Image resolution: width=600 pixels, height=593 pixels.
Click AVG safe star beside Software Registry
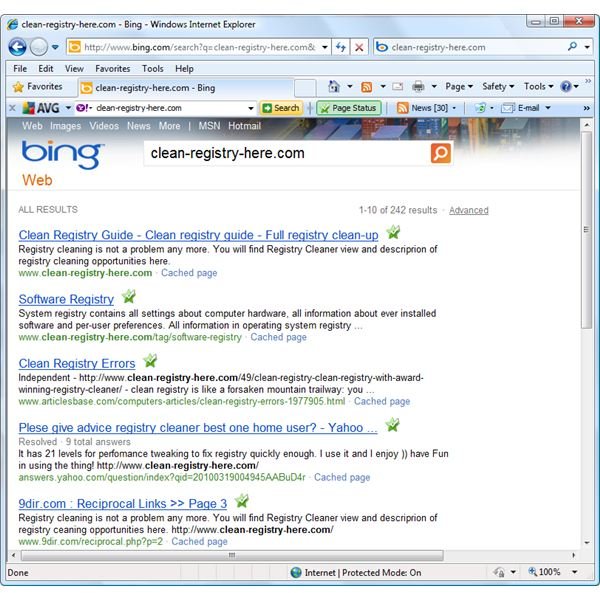[x=129, y=296]
